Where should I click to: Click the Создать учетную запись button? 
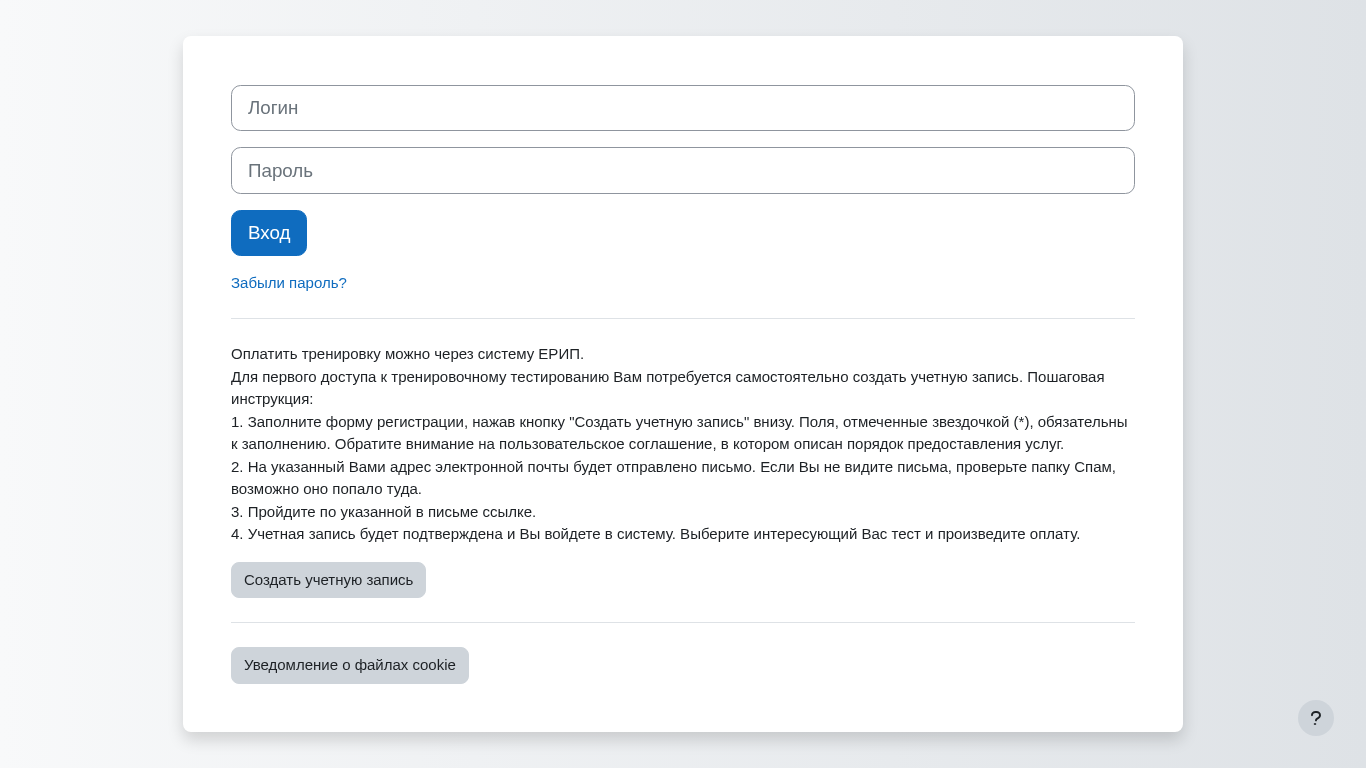(x=328, y=580)
